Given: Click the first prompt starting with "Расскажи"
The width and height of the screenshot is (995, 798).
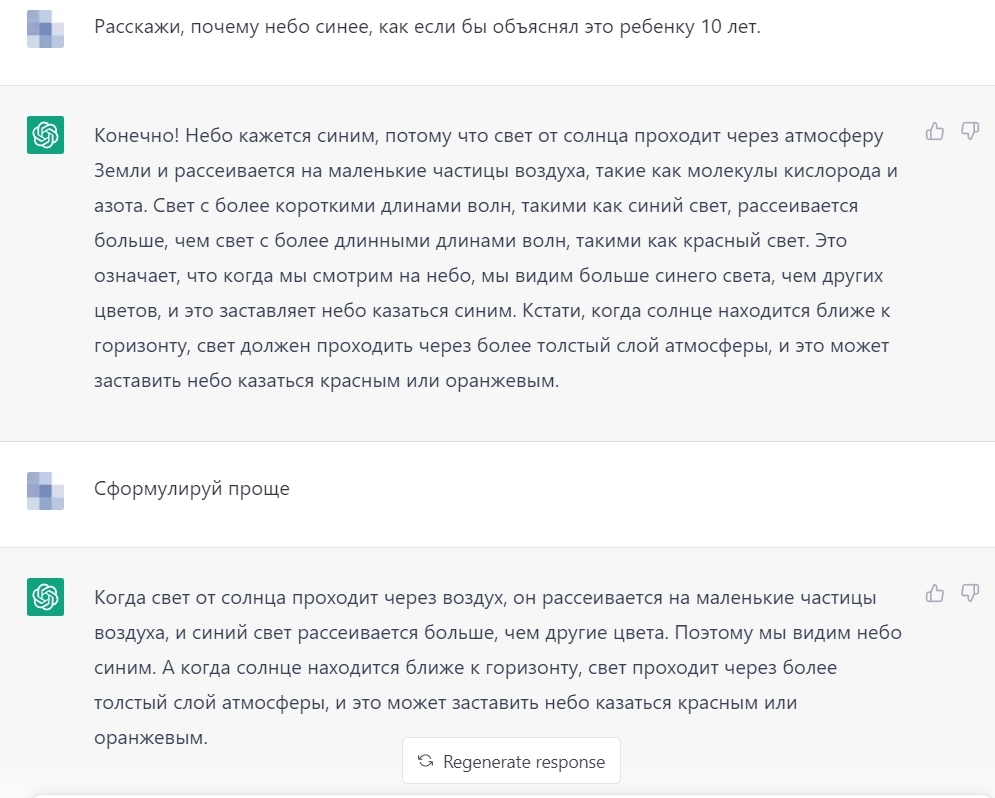Looking at the screenshot, I should 427,27.
